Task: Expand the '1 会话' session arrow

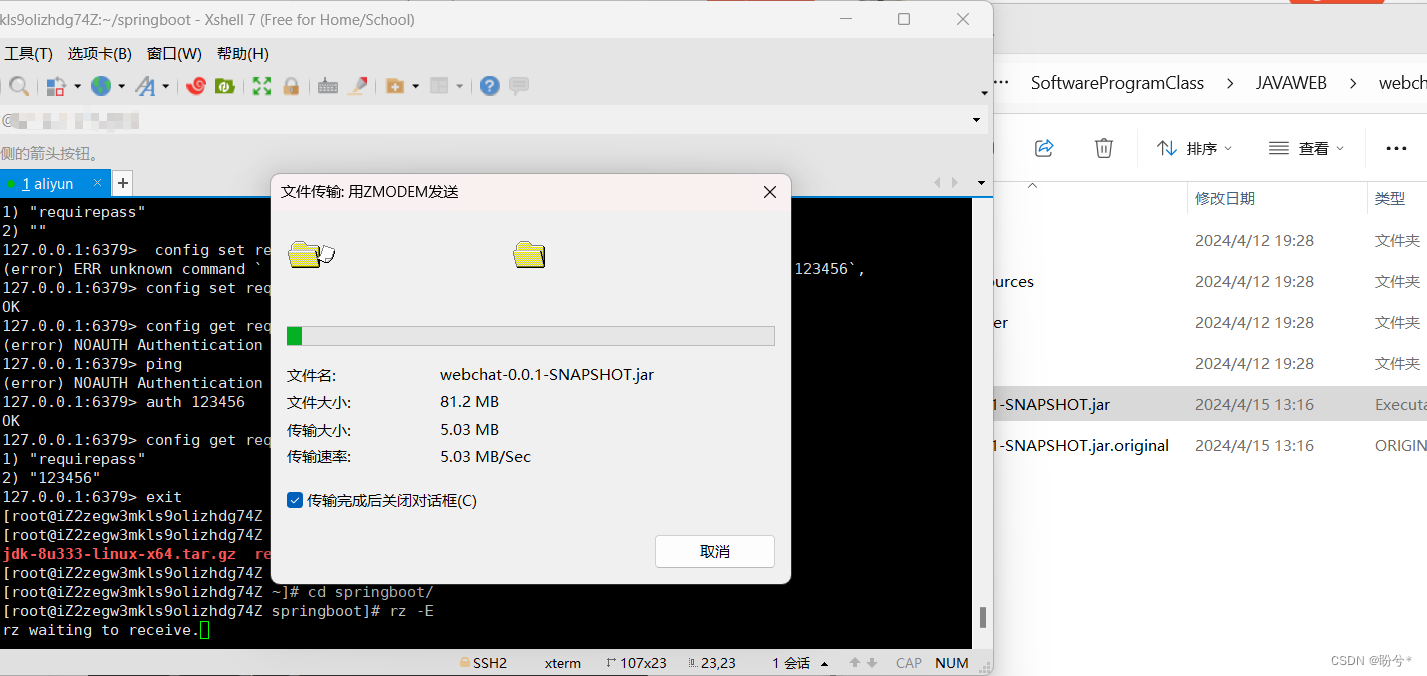Action: (x=824, y=664)
